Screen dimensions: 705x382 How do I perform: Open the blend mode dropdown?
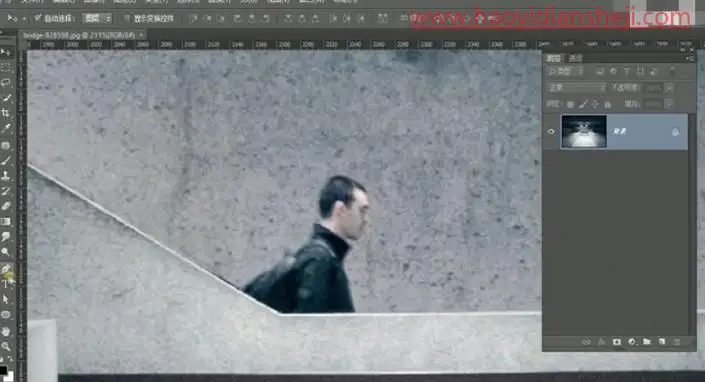(577, 88)
